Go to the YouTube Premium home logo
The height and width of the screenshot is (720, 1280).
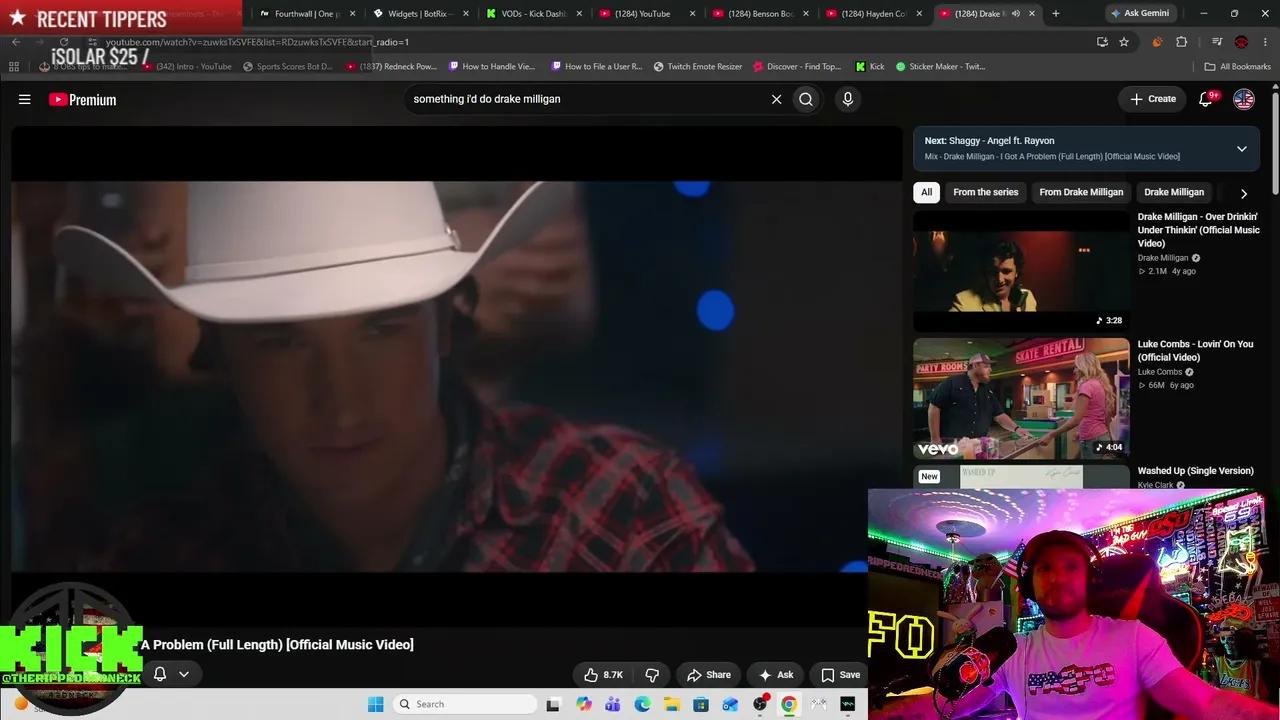coord(83,99)
